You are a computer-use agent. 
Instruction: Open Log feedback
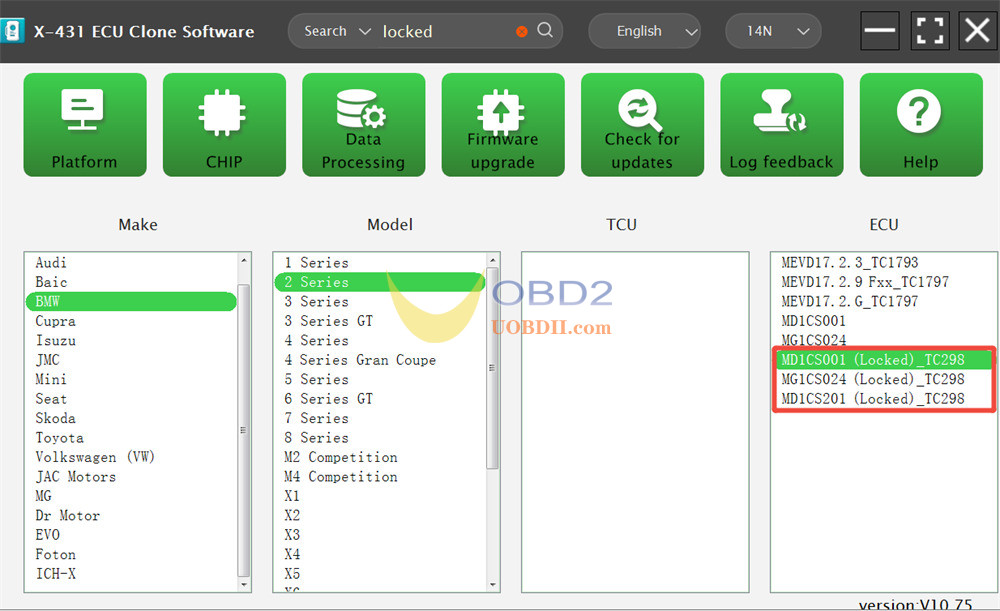(782, 124)
